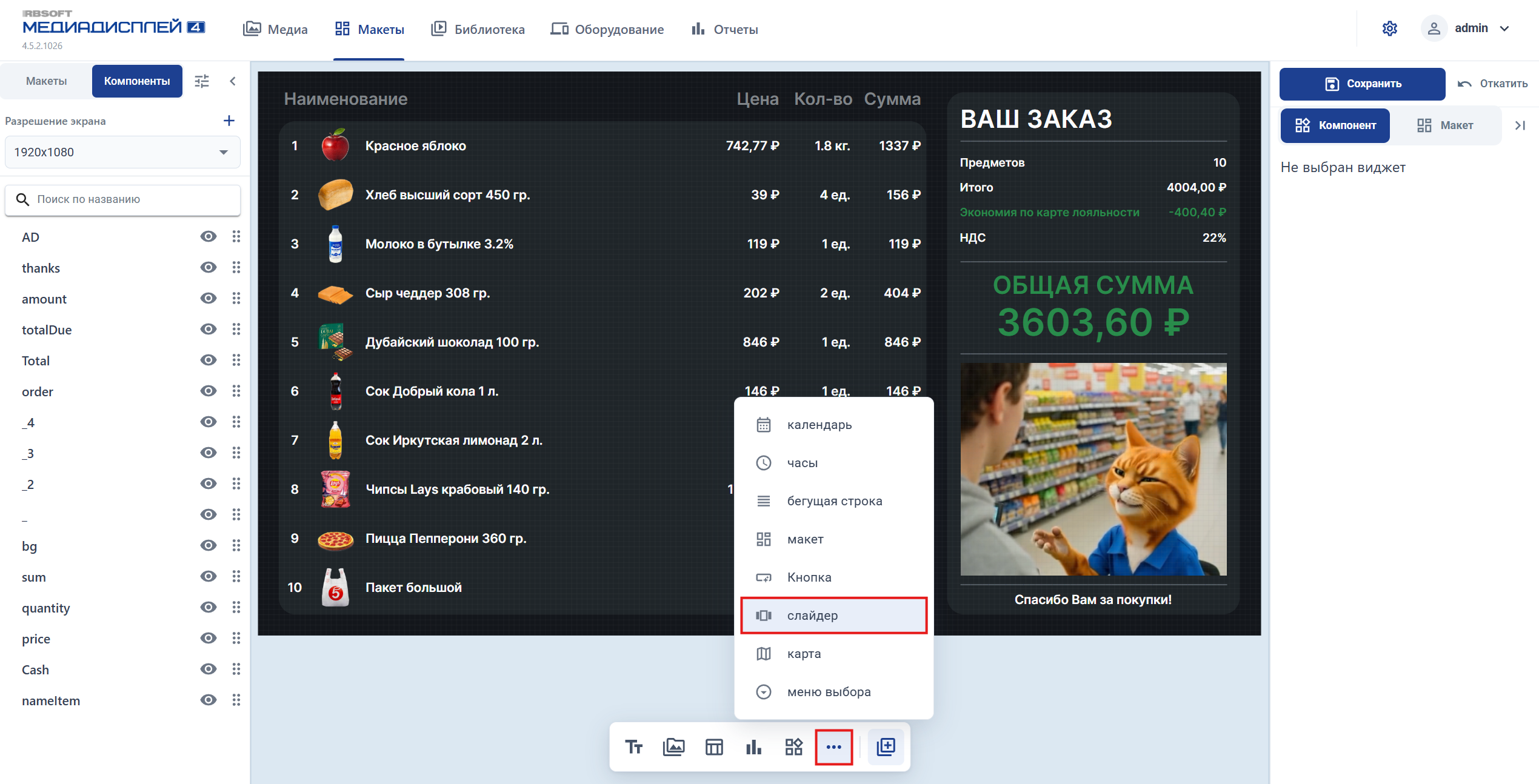1539x784 pixels.
Task: Select the Cash component in the list
Action: point(35,669)
